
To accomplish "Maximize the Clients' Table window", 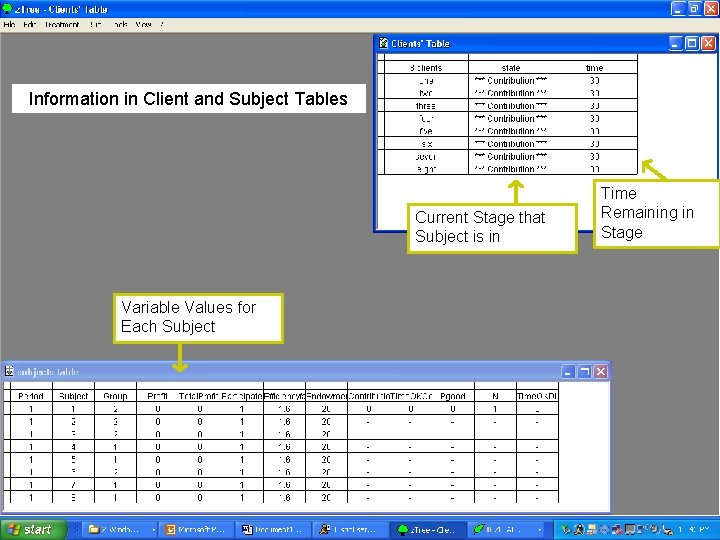I will pos(692,44).
